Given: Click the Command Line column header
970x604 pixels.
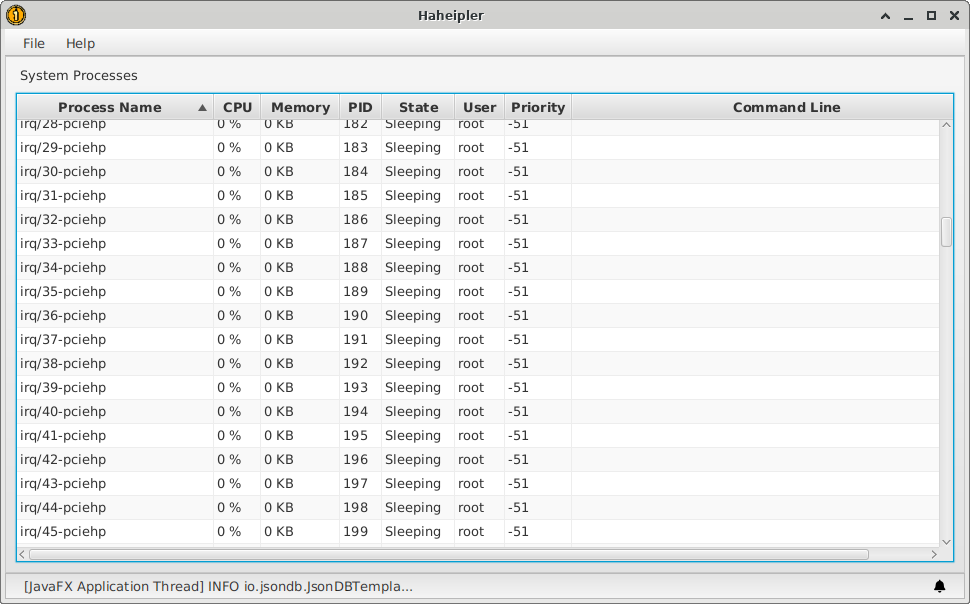Looking at the screenshot, I should pos(786,107).
